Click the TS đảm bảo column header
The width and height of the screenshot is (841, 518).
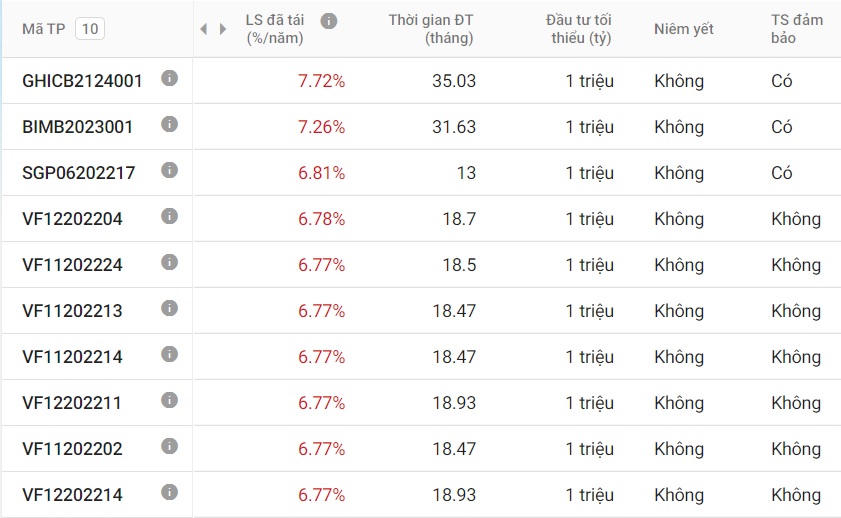(x=797, y=29)
